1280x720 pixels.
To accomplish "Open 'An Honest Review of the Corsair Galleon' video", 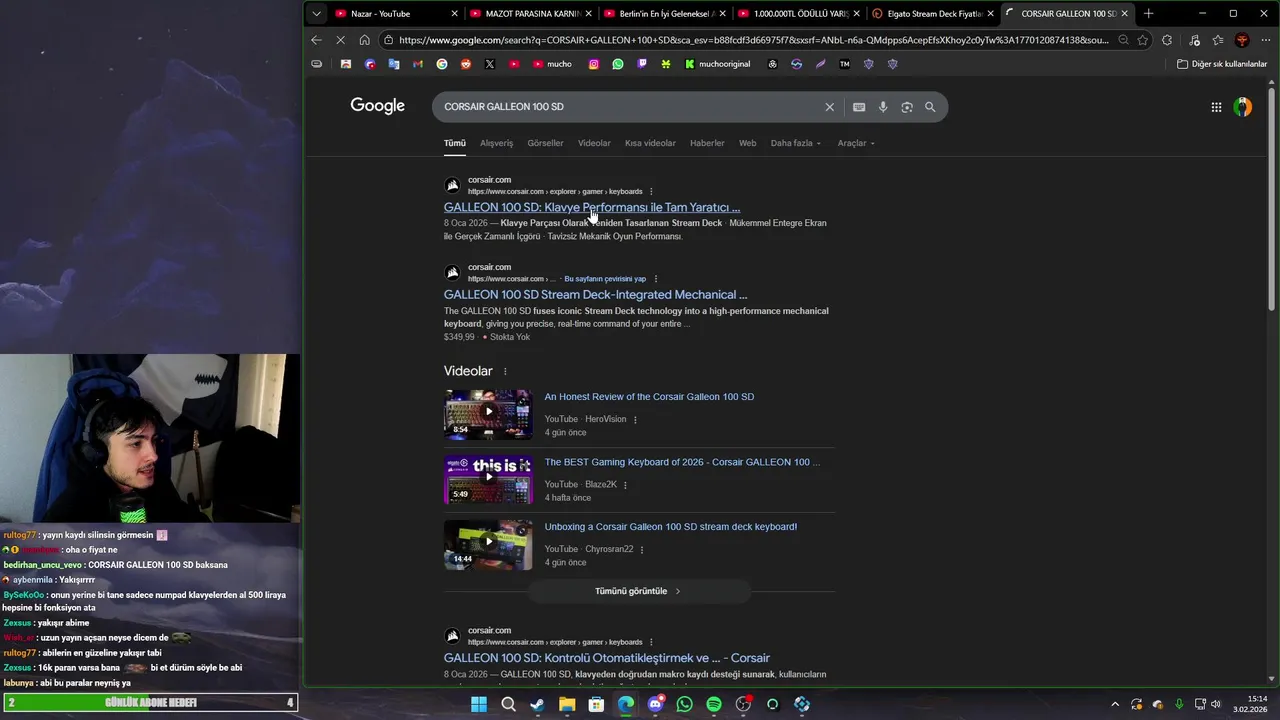I will pyautogui.click(x=649, y=397).
